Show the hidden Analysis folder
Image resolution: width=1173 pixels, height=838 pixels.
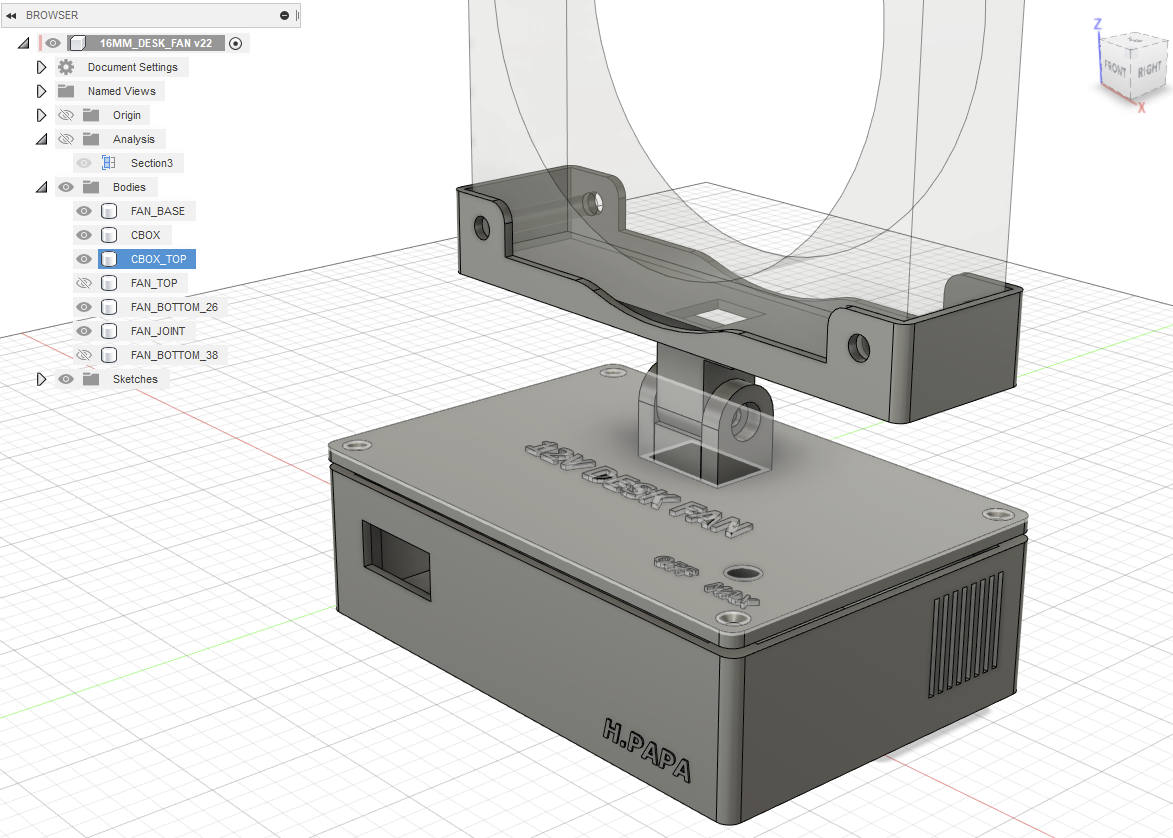[x=66, y=139]
